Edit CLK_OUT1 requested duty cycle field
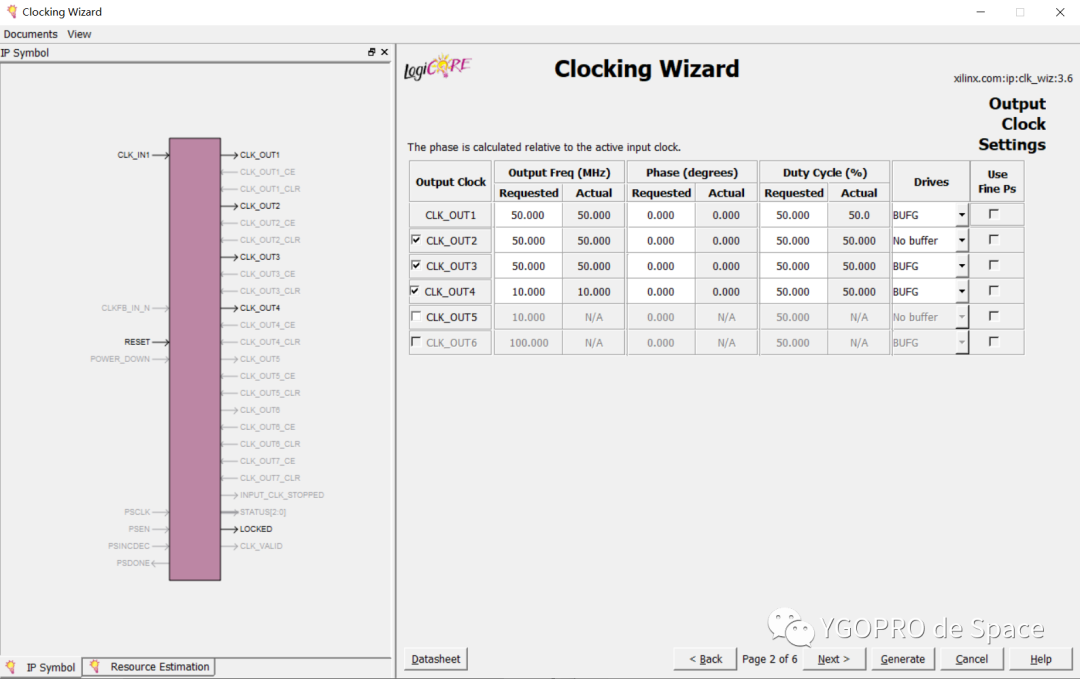Screen dimensions: 1080x679 pos(793,215)
